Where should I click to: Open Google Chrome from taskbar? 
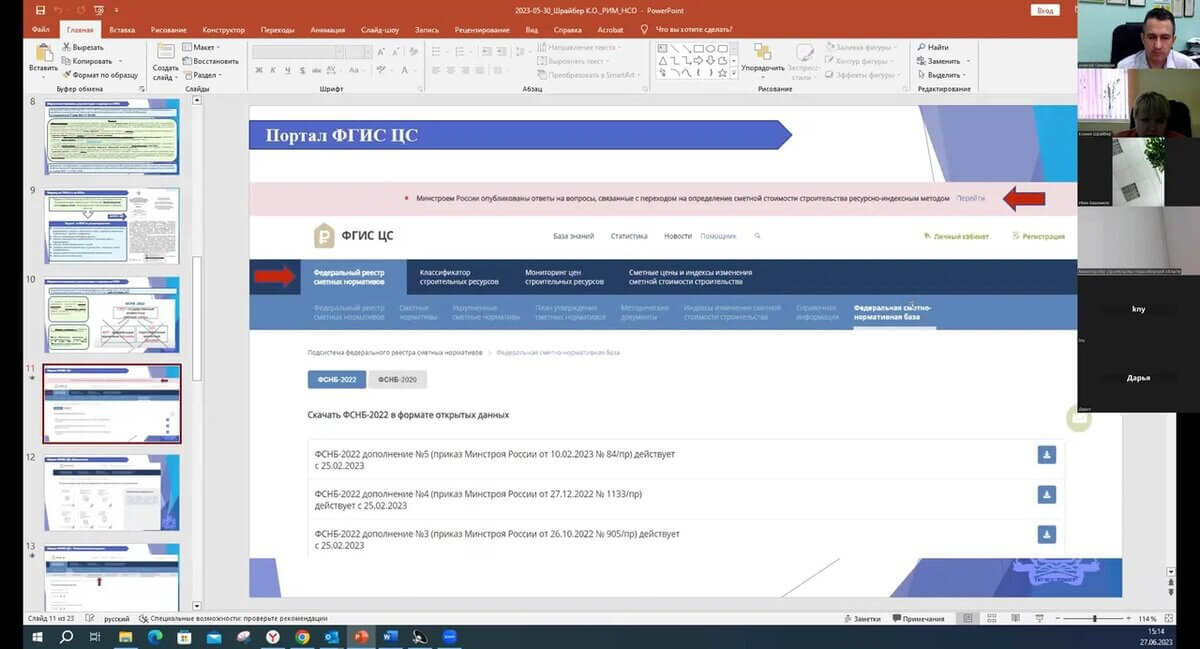[x=302, y=636]
